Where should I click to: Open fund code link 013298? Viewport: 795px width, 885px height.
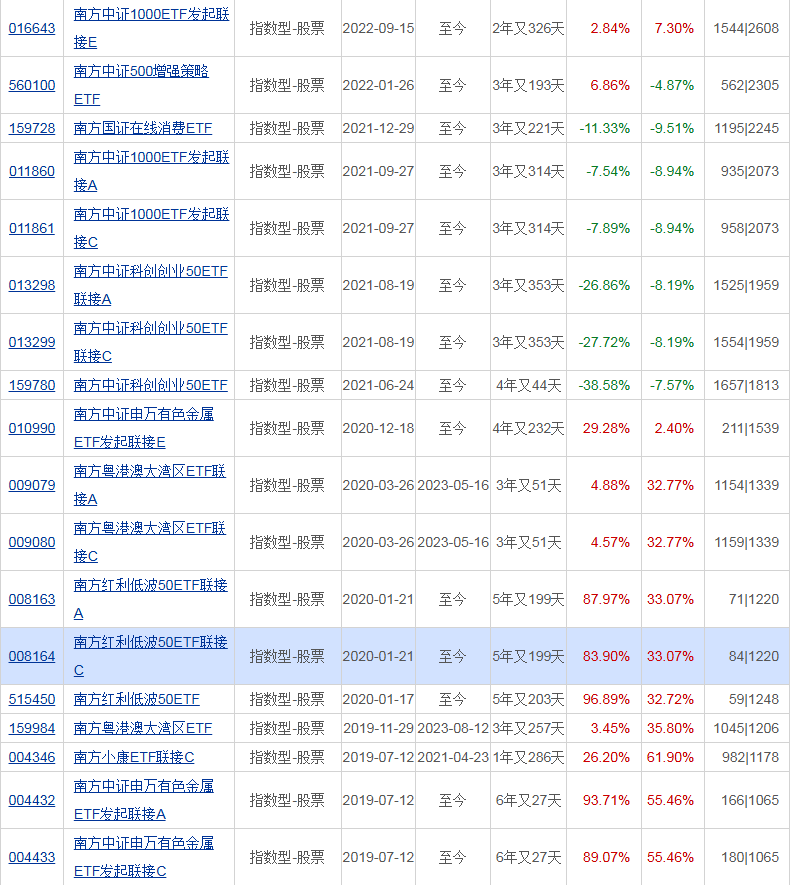32,285
